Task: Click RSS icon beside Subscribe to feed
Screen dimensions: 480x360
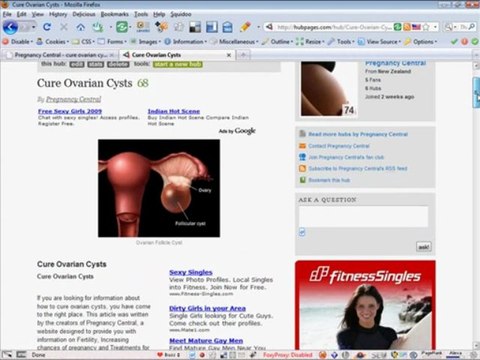Action: tap(302, 168)
